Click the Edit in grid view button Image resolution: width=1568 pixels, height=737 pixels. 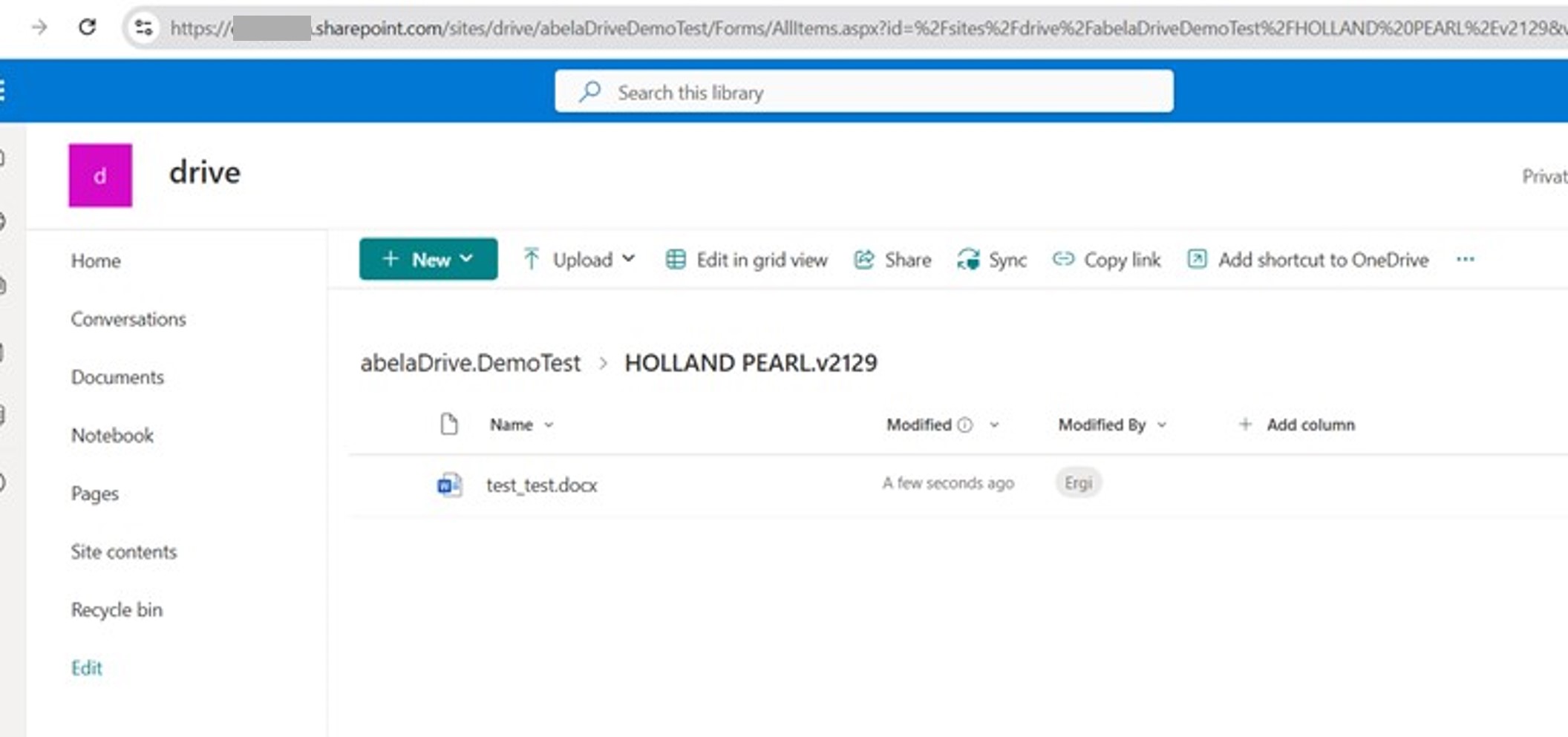(746, 260)
